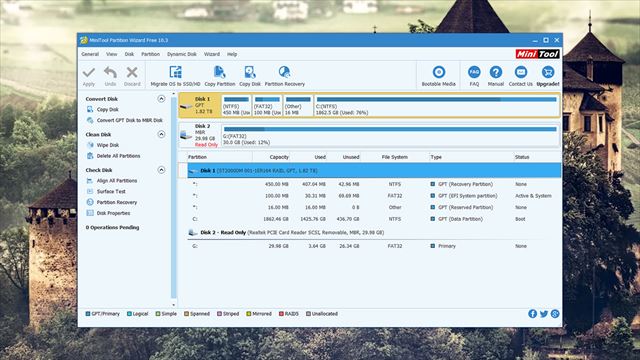Click the MiniTool logo
The image size is (640, 360).
click(x=537, y=54)
